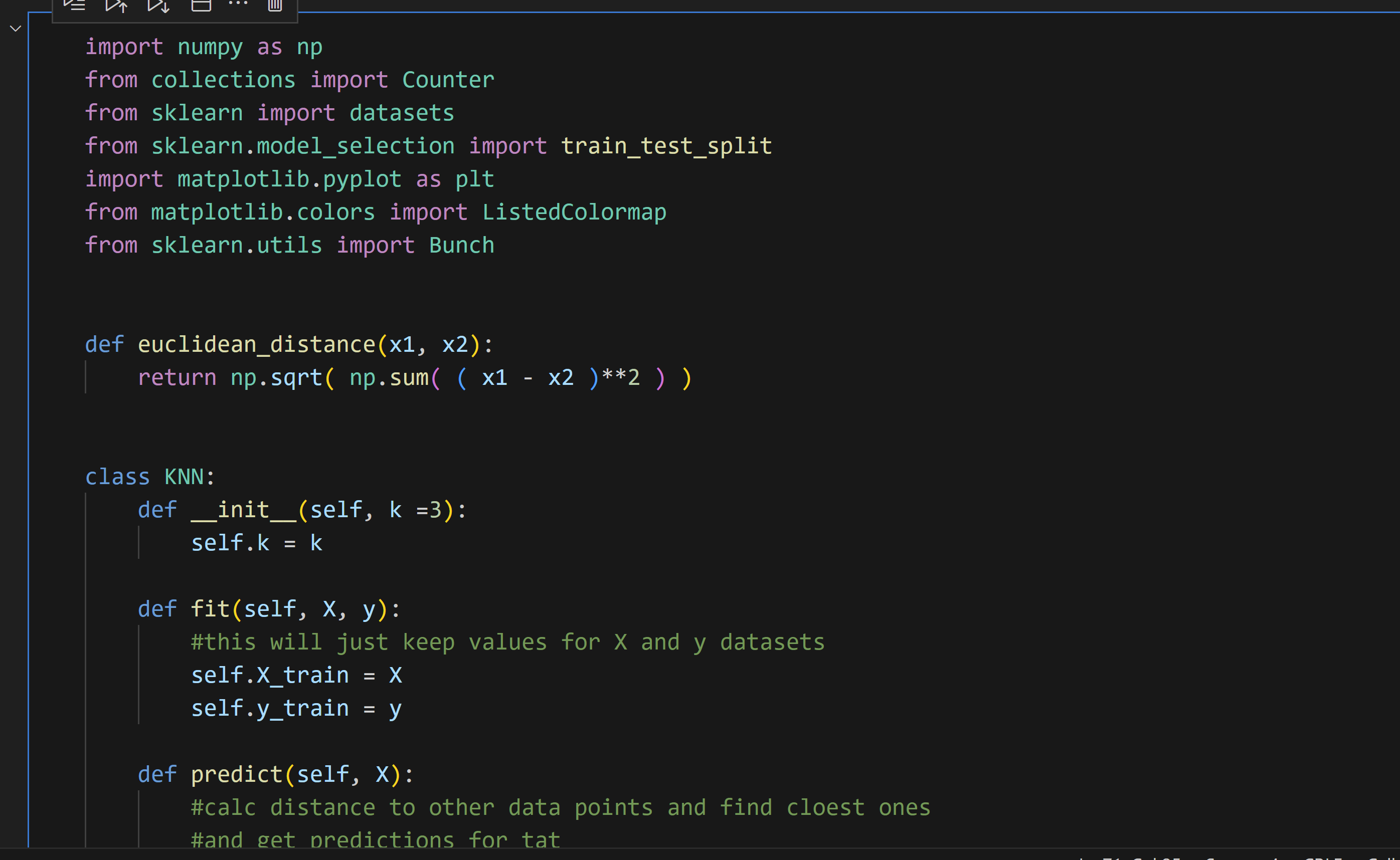This screenshot has width=1400, height=860.
Task: Execute cell and below using run-down-arrow icon
Action: click(x=159, y=6)
